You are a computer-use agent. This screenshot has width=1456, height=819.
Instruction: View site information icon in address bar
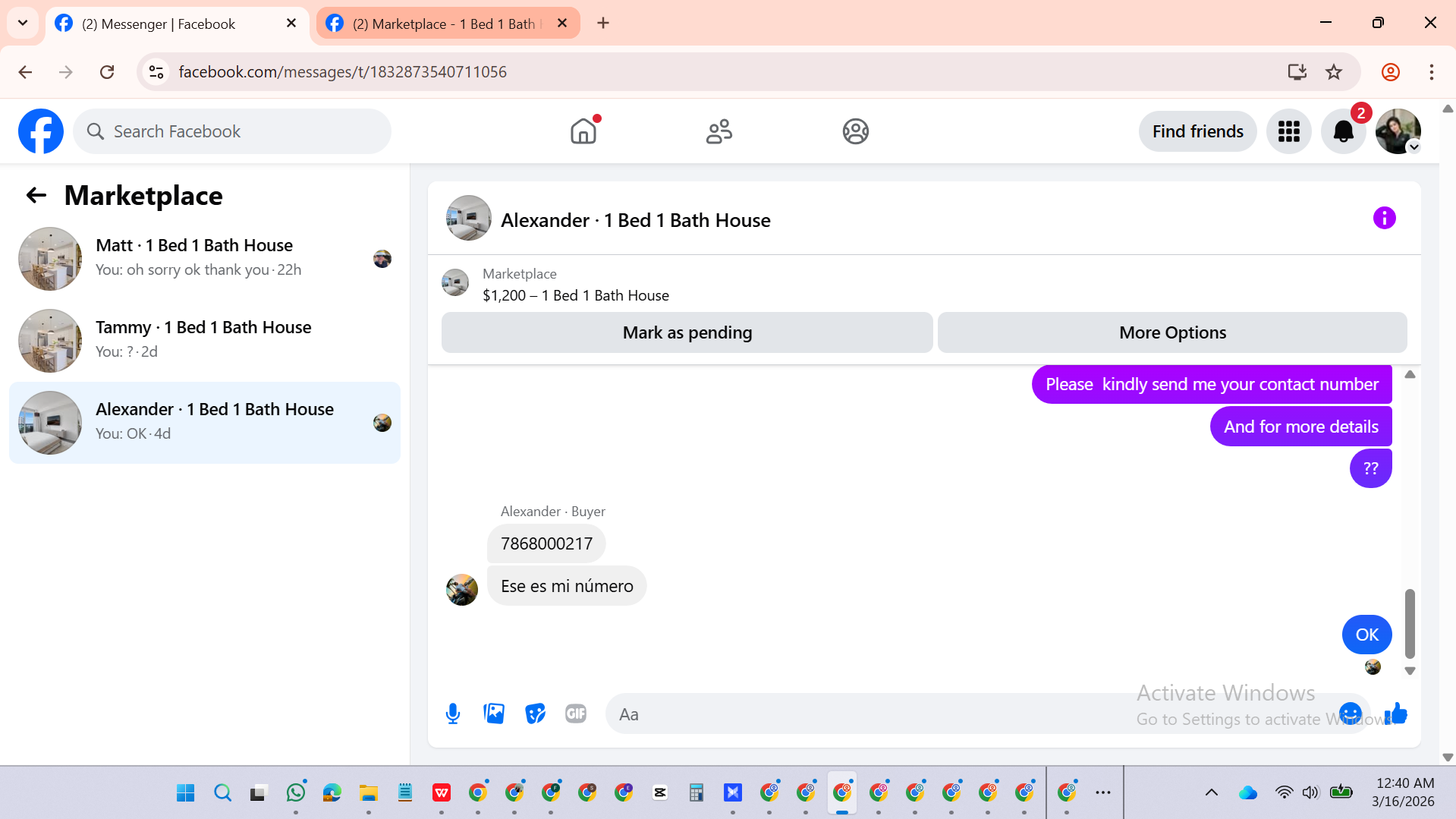pyautogui.click(x=156, y=72)
